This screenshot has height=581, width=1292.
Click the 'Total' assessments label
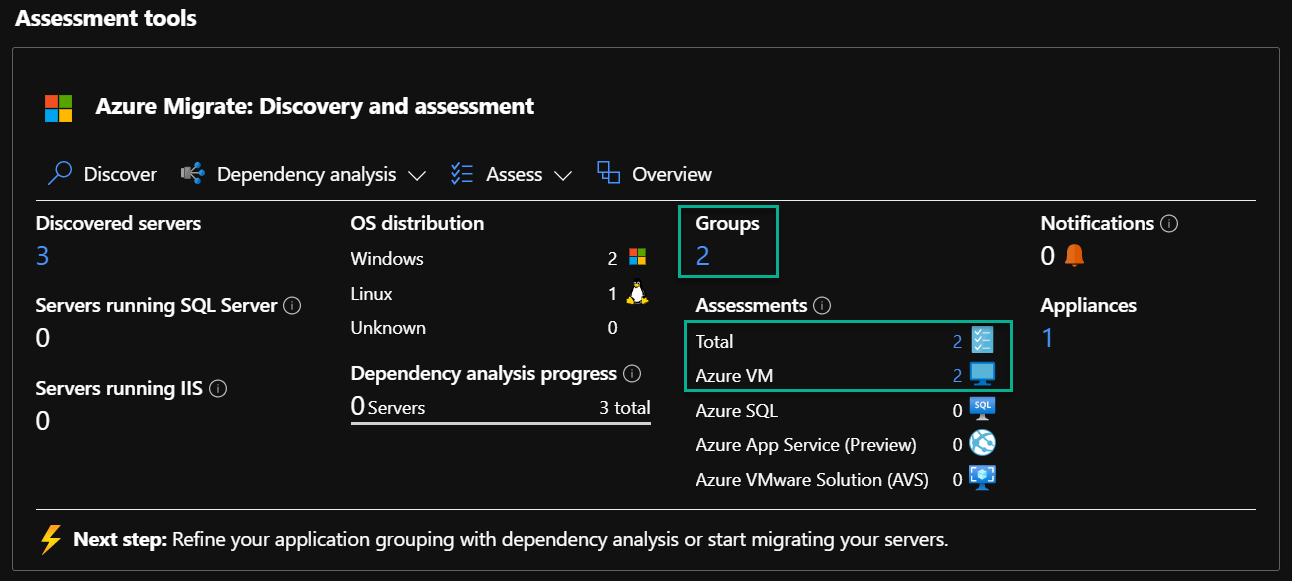(715, 342)
